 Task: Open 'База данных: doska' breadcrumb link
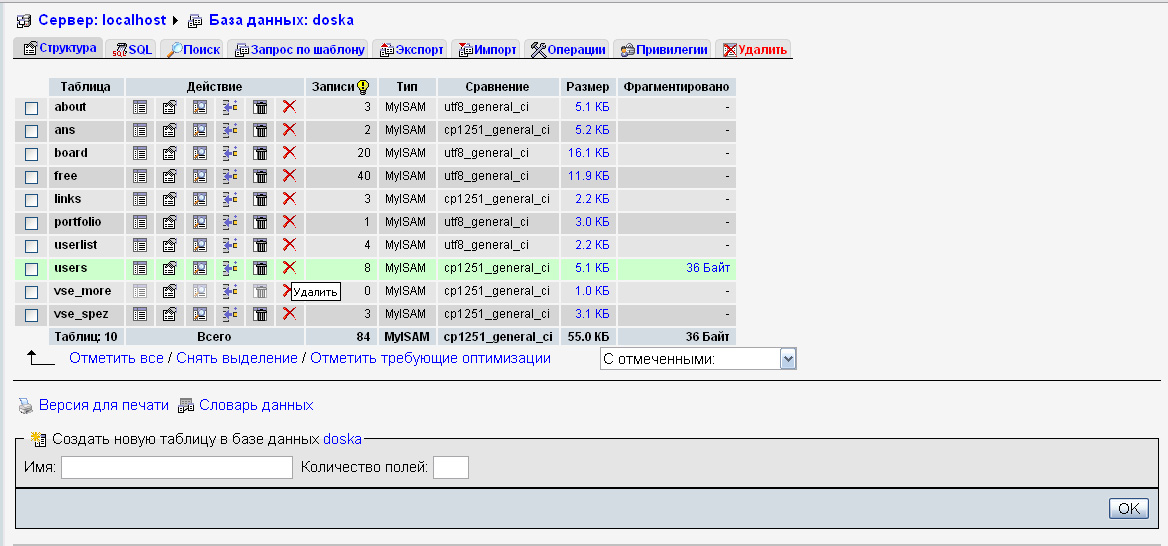coord(282,20)
